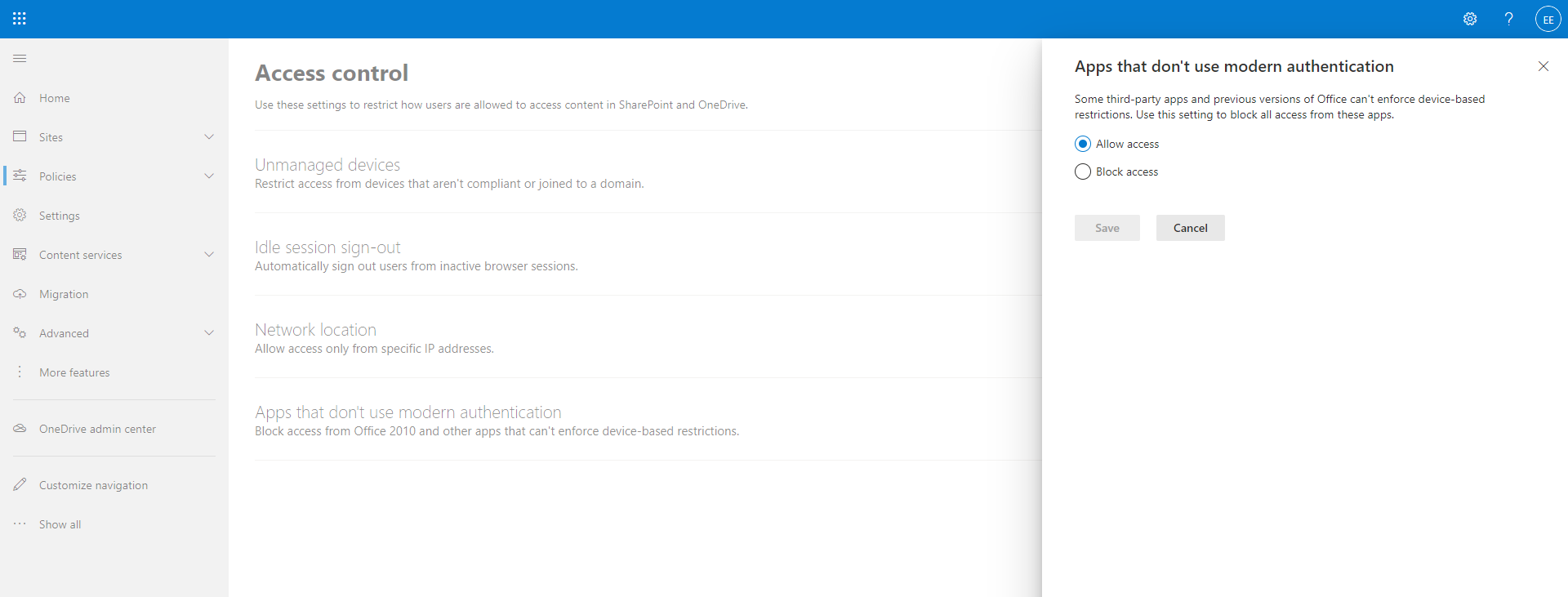Expand the Policies navigation chevron
1568x597 pixels.
209,176
